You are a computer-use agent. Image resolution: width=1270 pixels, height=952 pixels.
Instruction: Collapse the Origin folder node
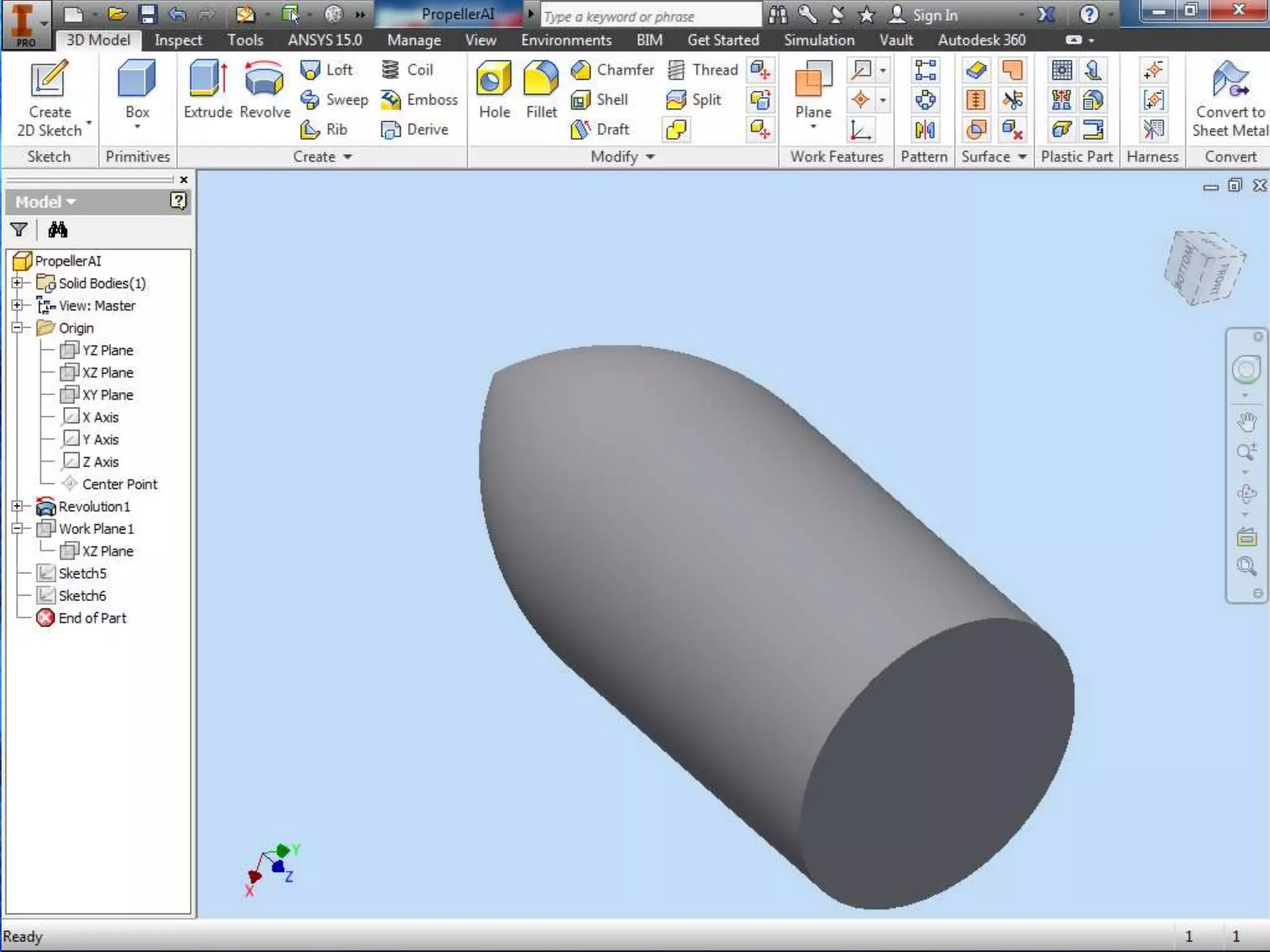point(17,327)
